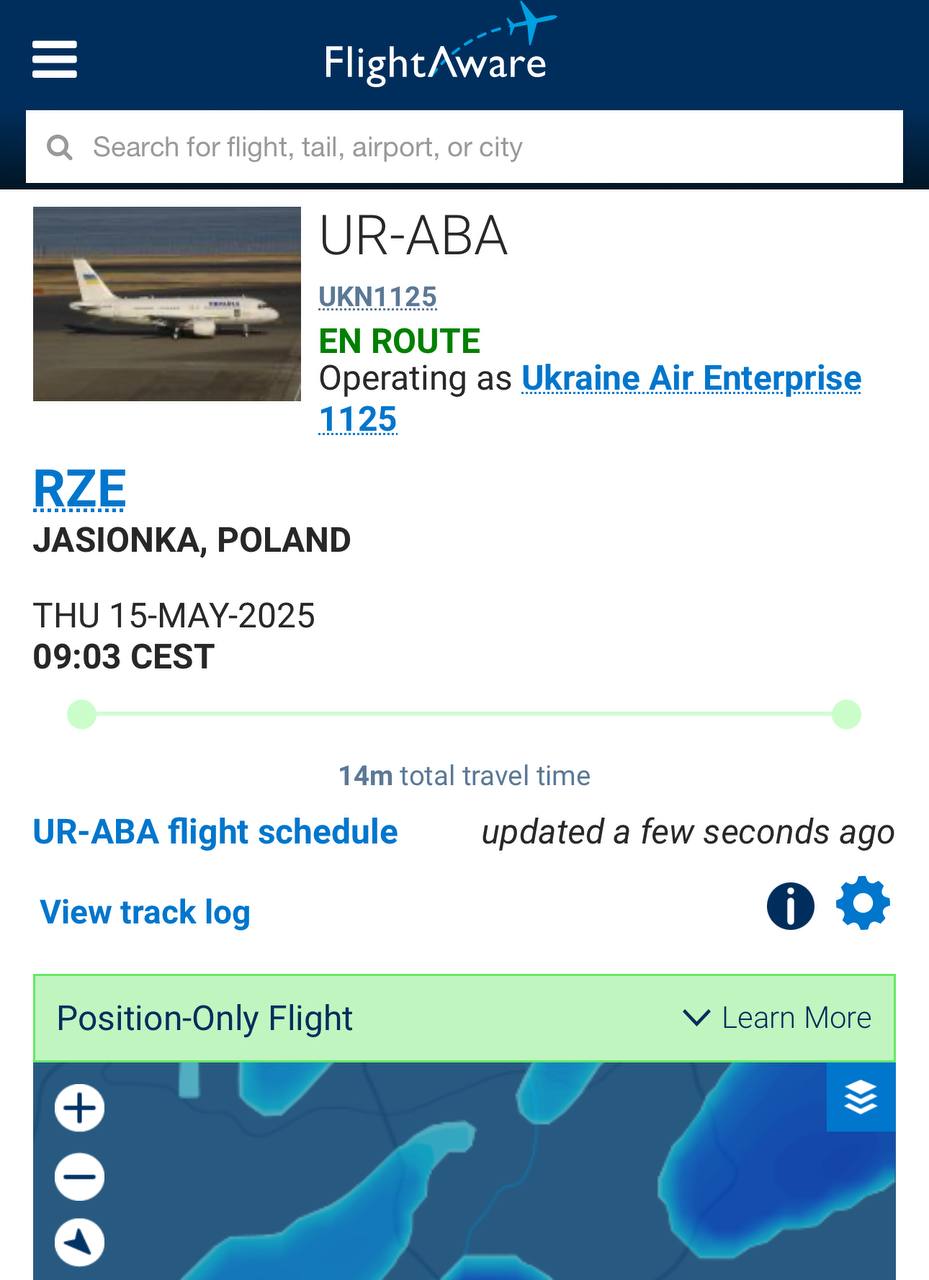The image size is (929, 1280).
Task: Reset map rotation compass arrow
Action: [80, 1242]
